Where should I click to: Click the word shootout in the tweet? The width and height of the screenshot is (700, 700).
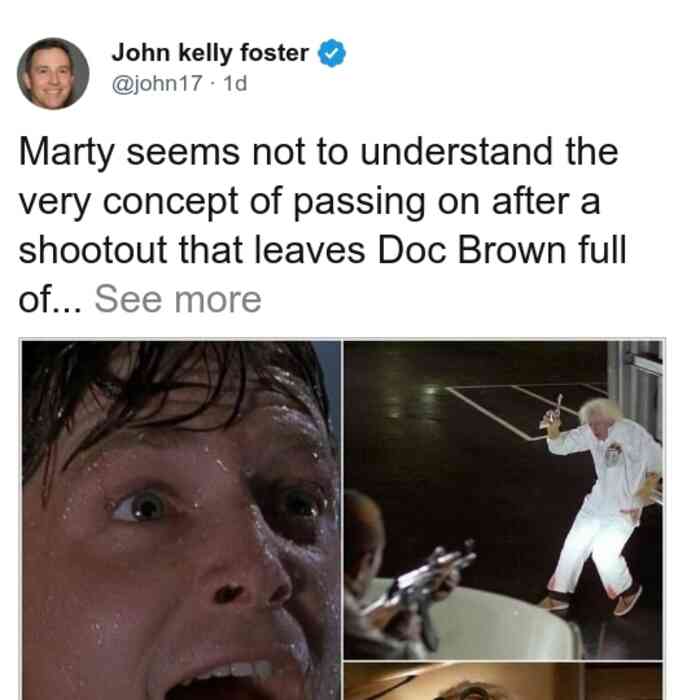pos(92,250)
